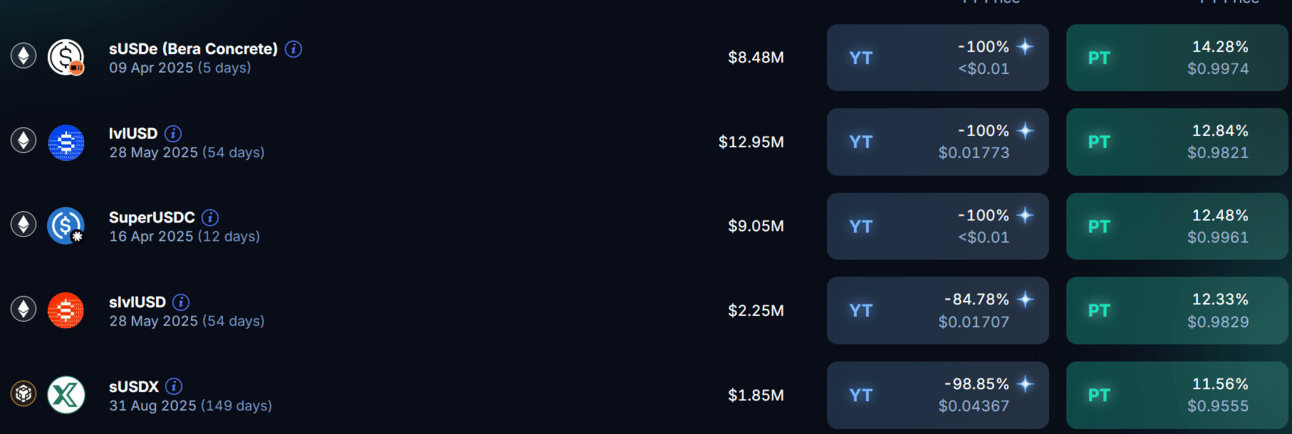Image resolution: width=1292 pixels, height=434 pixels.
Task: Click Ethereum chain icon in the lvlUSD row
Action: [23, 141]
